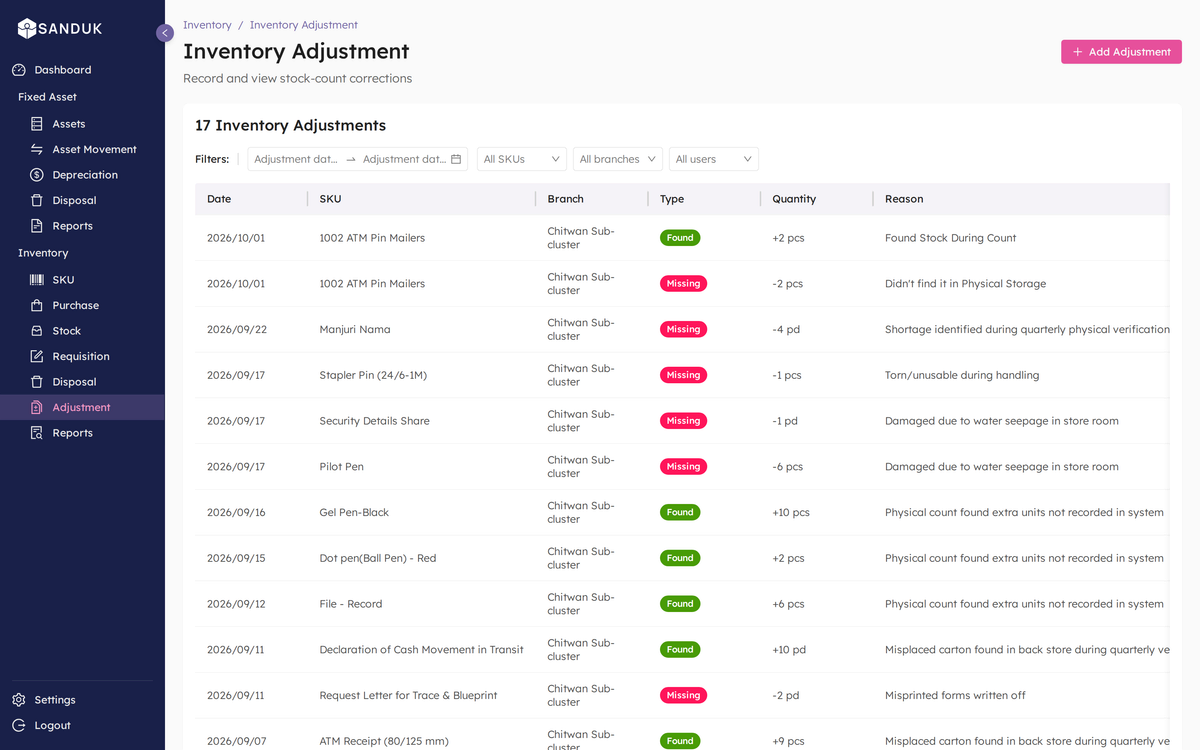Open the All users filter dropdown
The image size is (1200, 750).
pos(714,159)
